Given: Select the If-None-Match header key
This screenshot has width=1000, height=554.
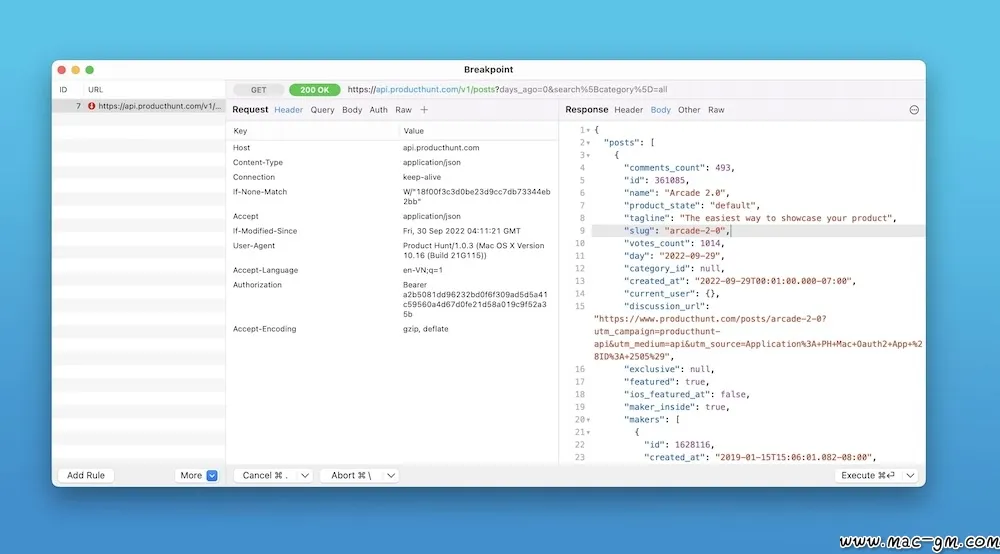Looking at the screenshot, I should tap(260, 192).
